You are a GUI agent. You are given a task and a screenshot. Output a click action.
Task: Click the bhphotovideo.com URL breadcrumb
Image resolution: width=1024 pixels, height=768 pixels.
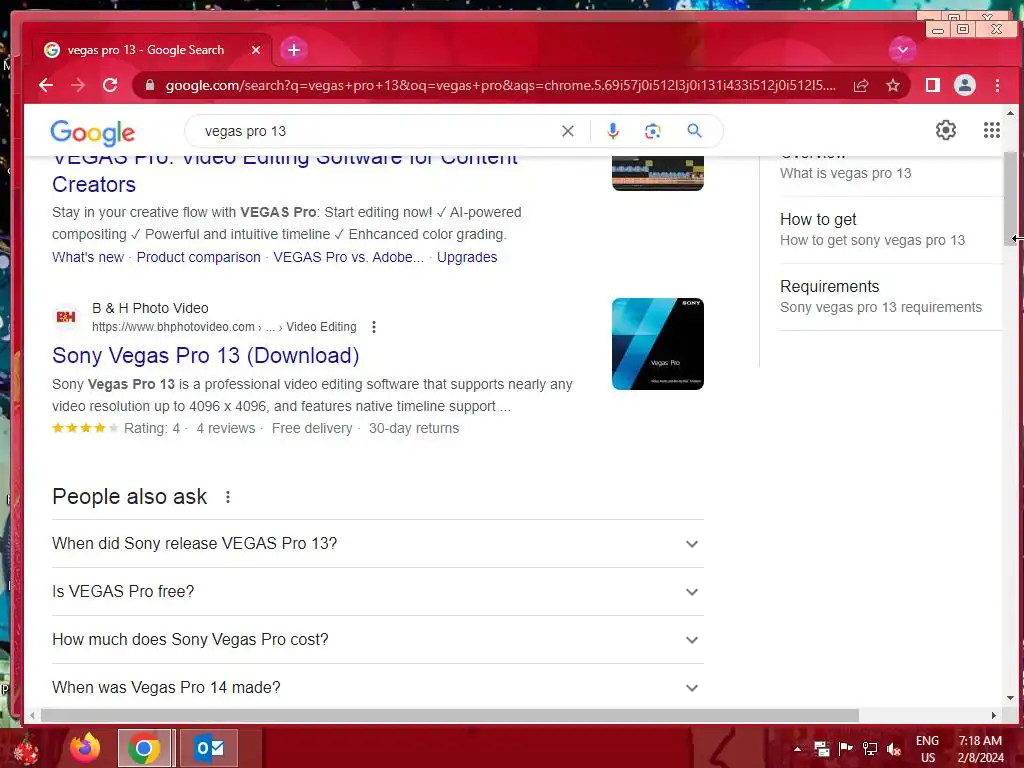pos(224,327)
